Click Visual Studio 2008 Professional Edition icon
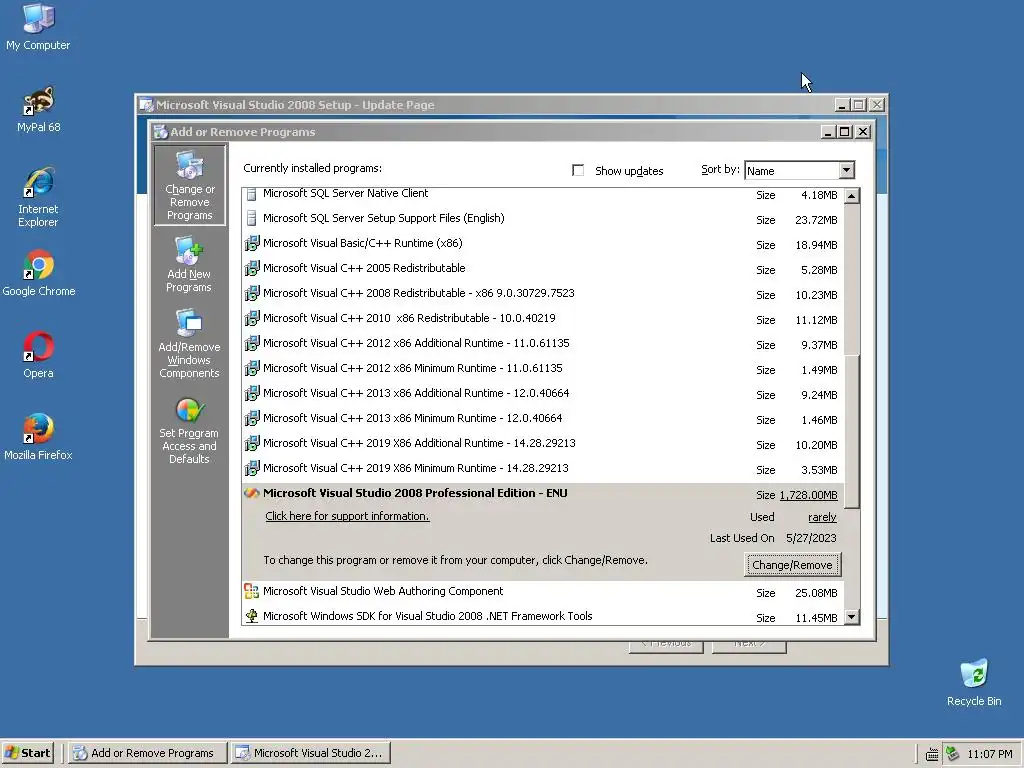Viewport: 1024px width, 768px height. (x=251, y=493)
